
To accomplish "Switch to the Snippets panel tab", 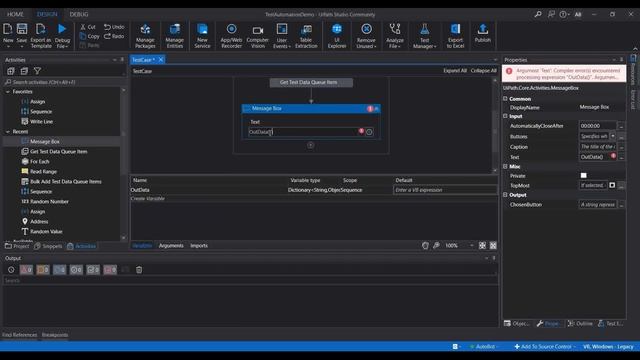I will (x=48, y=246).
